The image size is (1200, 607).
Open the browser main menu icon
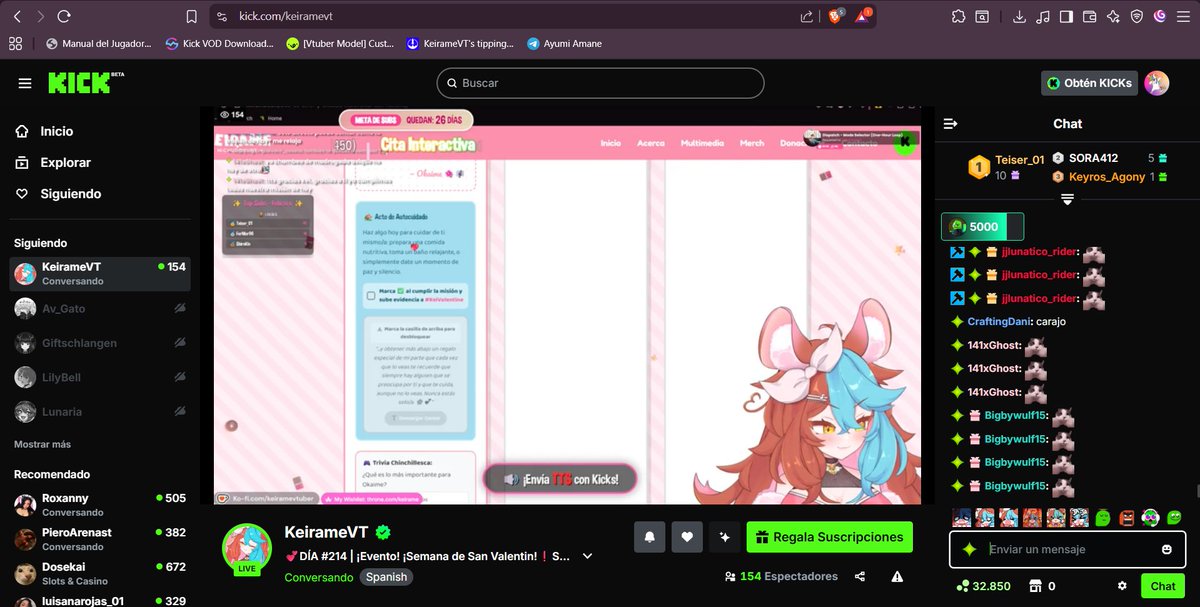[1183, 17]
